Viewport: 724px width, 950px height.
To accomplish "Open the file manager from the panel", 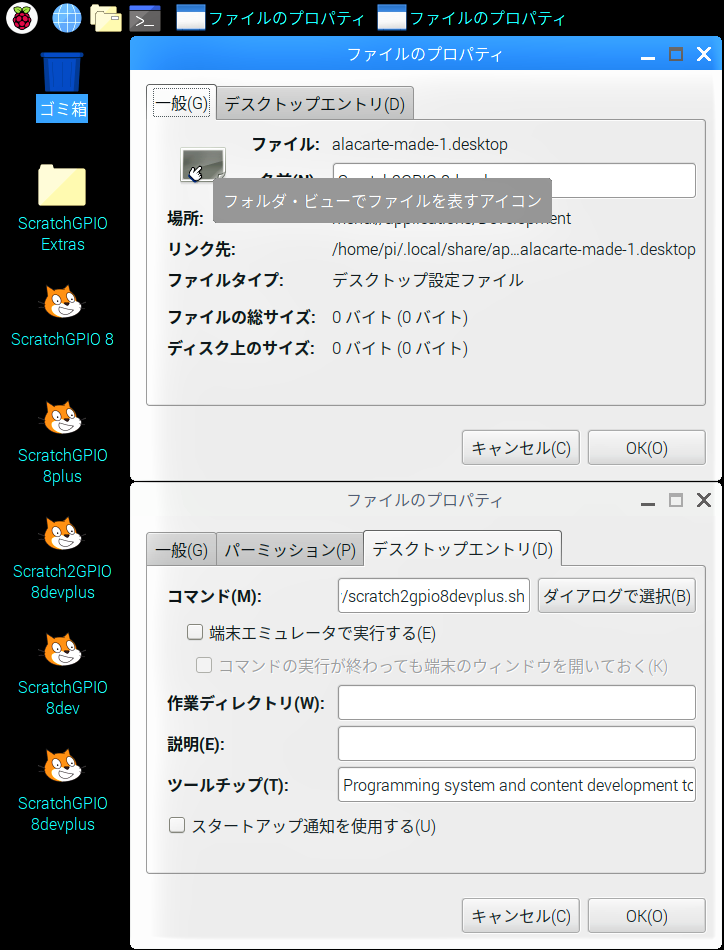I will click(x=106, y=18).
